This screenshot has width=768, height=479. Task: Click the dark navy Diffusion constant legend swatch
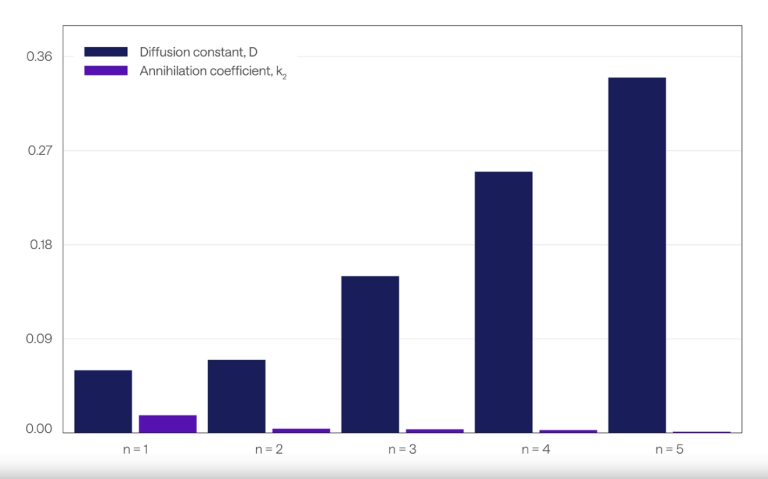(x=106, y=52)
